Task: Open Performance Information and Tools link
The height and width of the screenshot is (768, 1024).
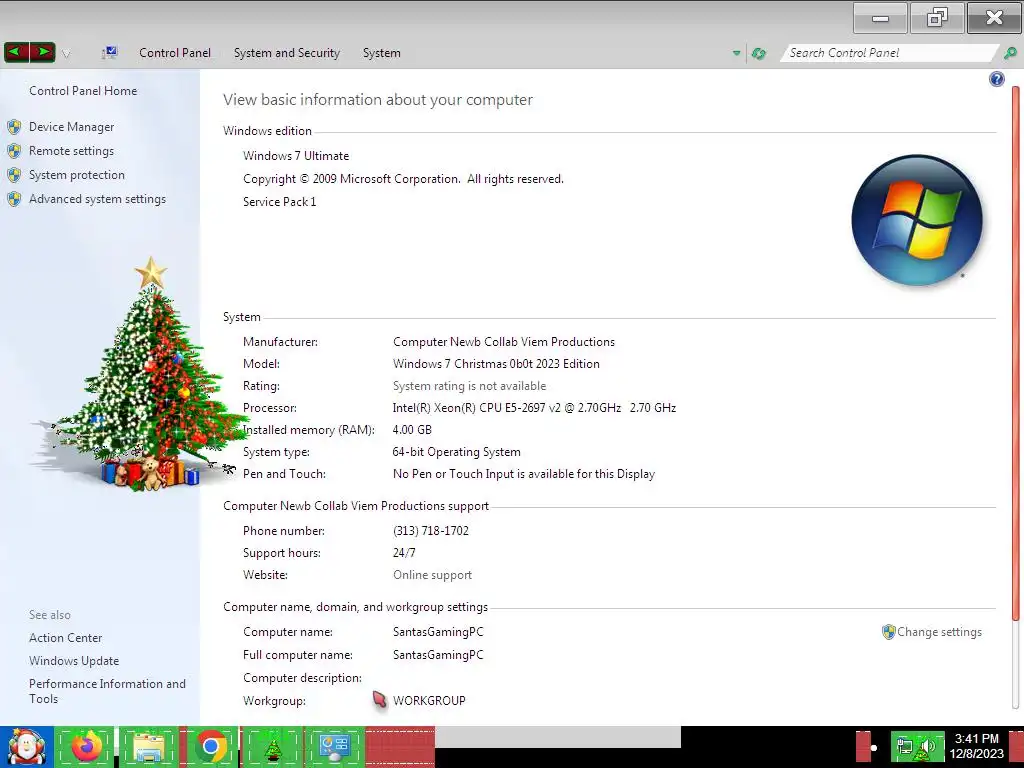Action: point(107,691)
